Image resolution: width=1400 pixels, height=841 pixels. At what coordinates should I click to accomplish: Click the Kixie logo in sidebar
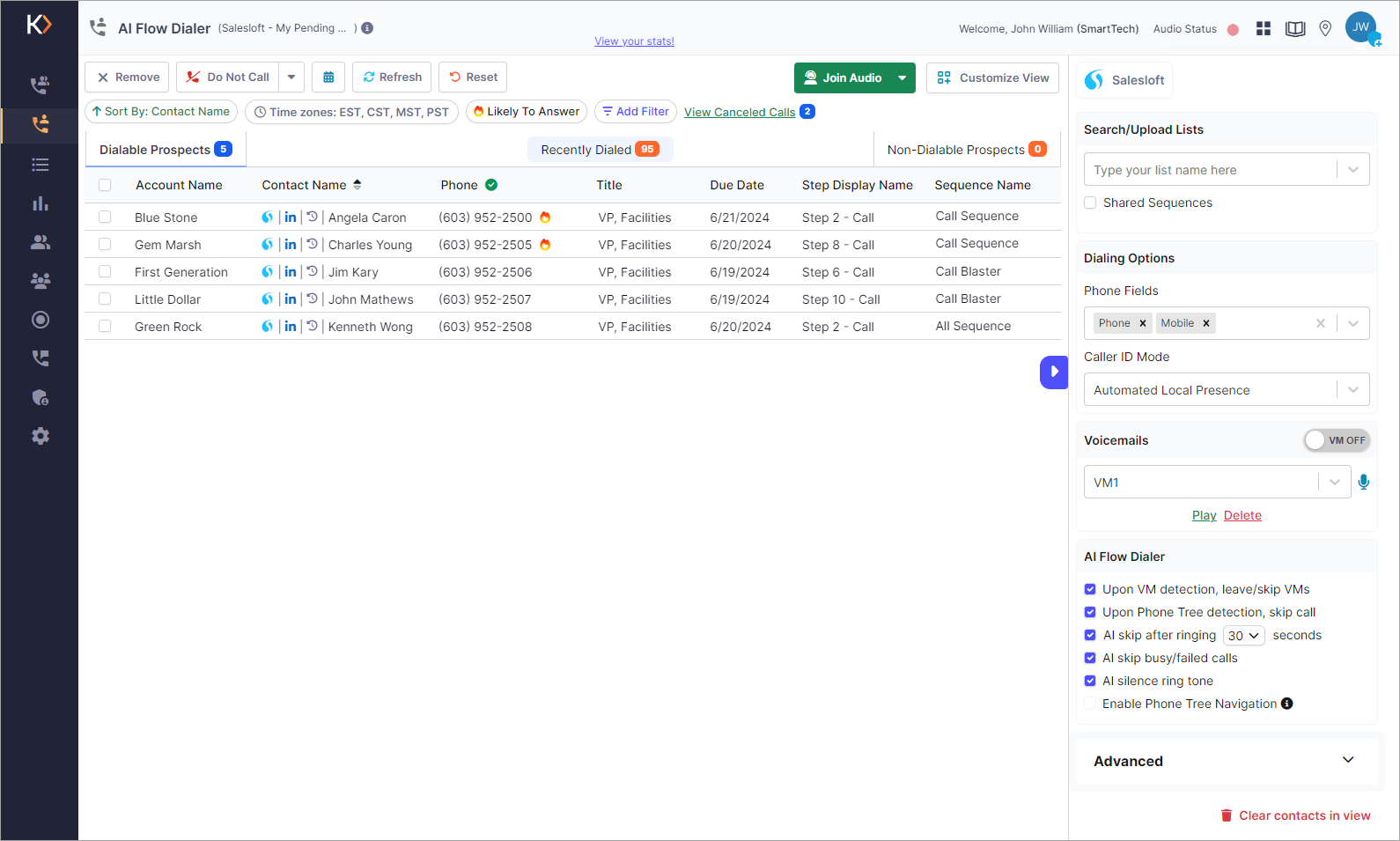coord(39,24)
